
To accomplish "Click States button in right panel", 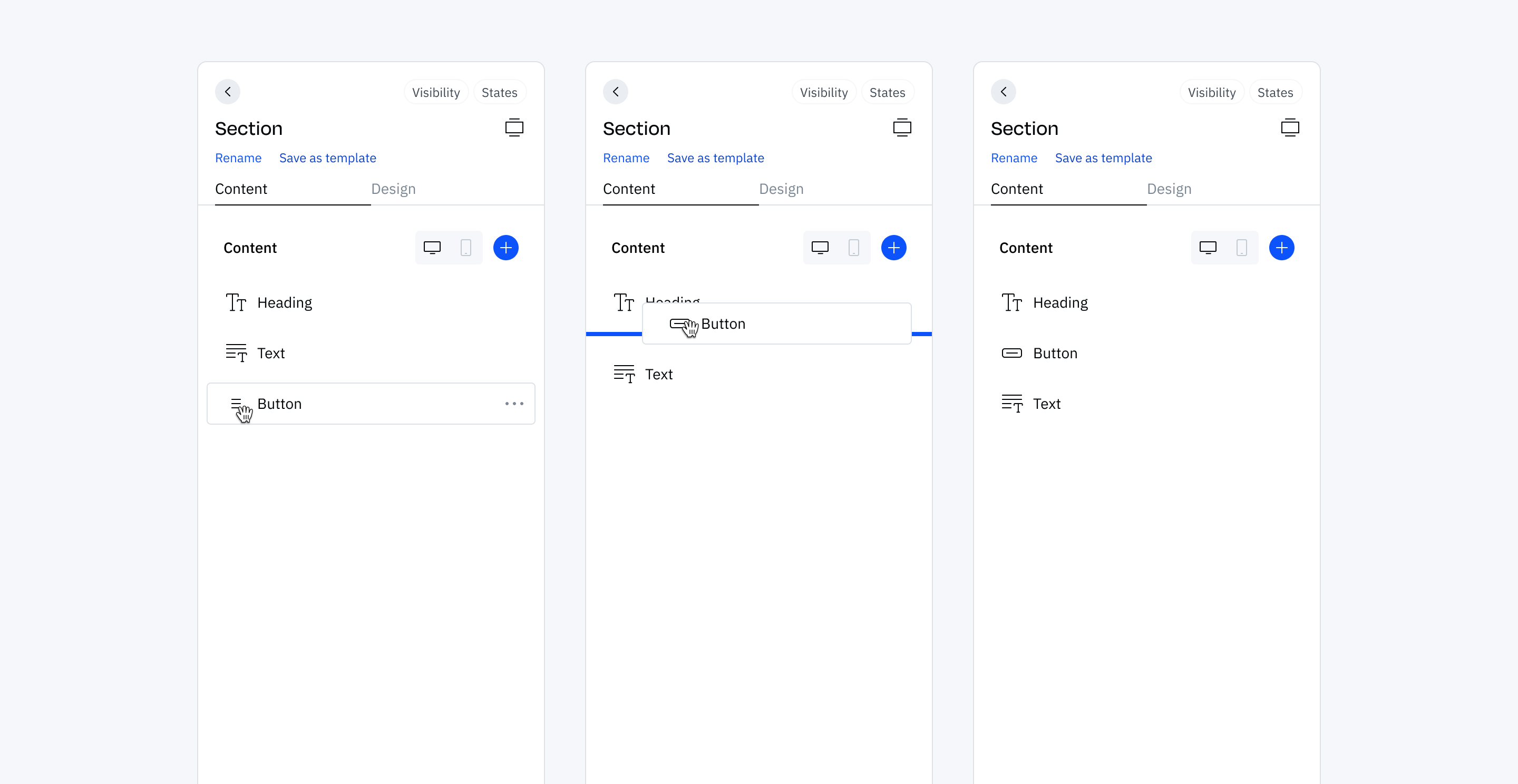I will [x=1274, y=93].
